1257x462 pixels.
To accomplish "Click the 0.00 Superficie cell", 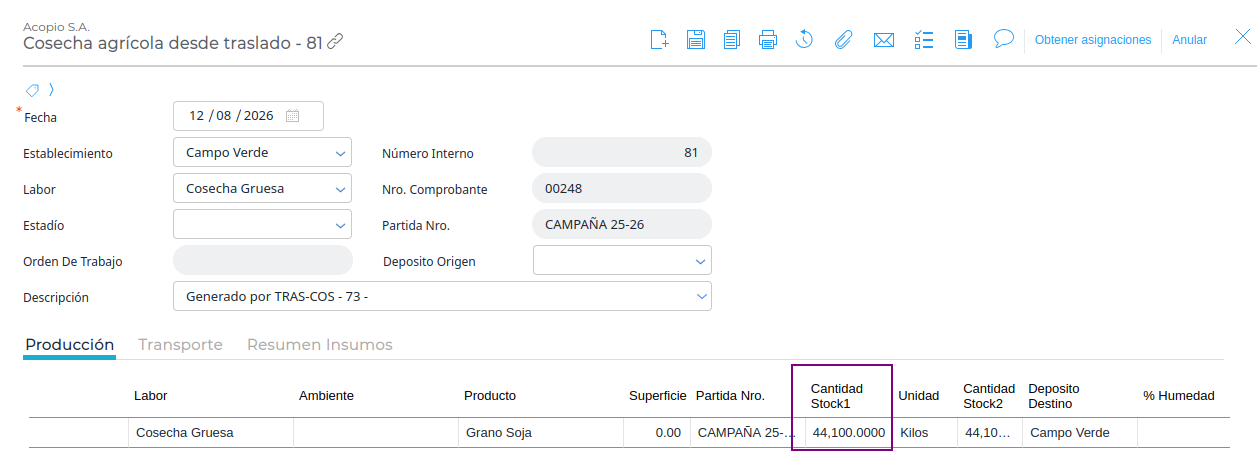I will pos(657,433).
